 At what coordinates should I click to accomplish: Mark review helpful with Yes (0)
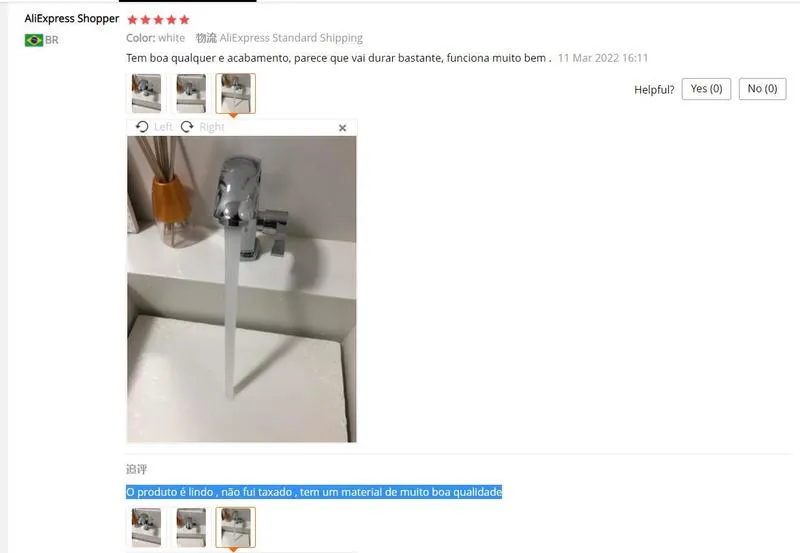click(x=706, y=89)
